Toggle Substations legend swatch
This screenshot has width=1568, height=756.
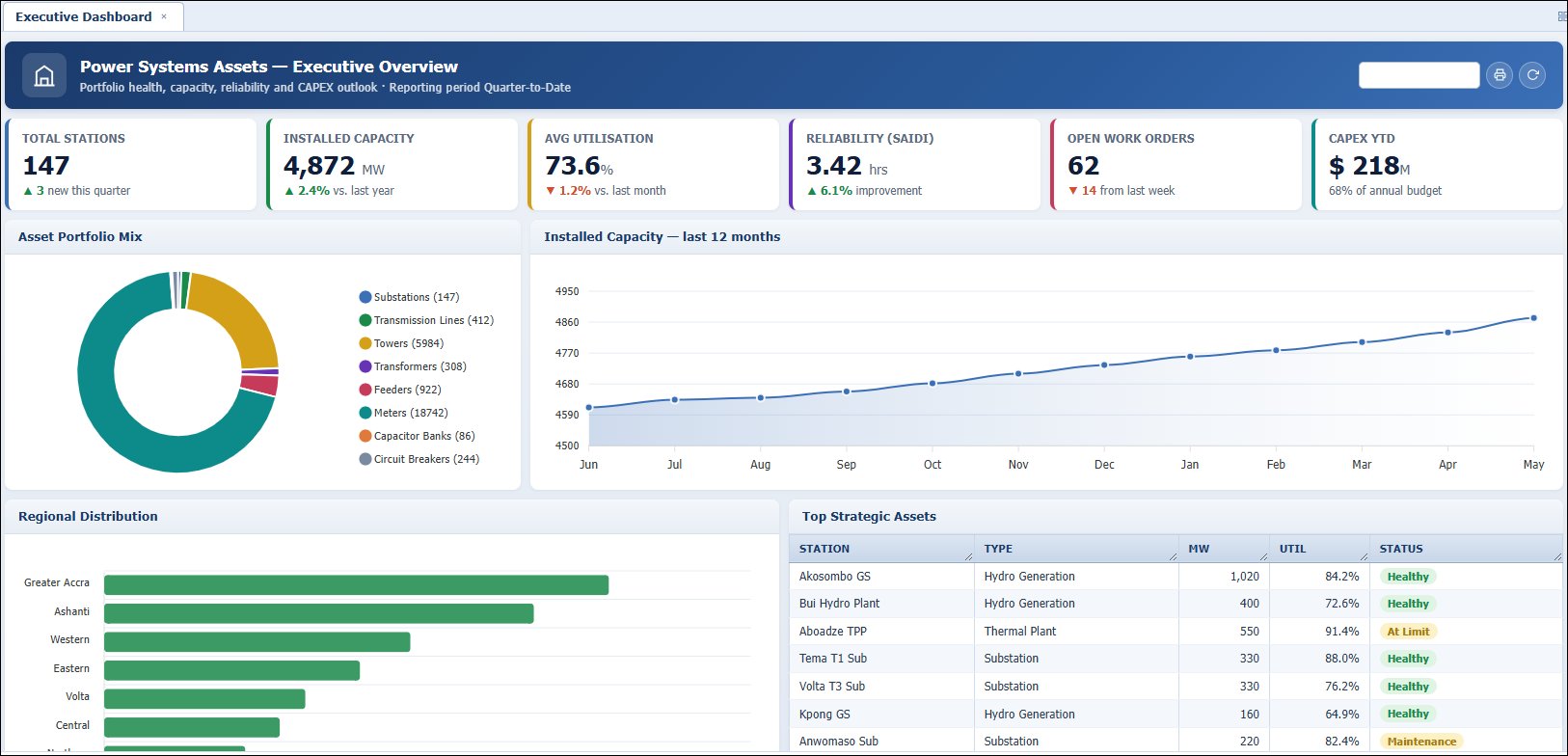365,297
